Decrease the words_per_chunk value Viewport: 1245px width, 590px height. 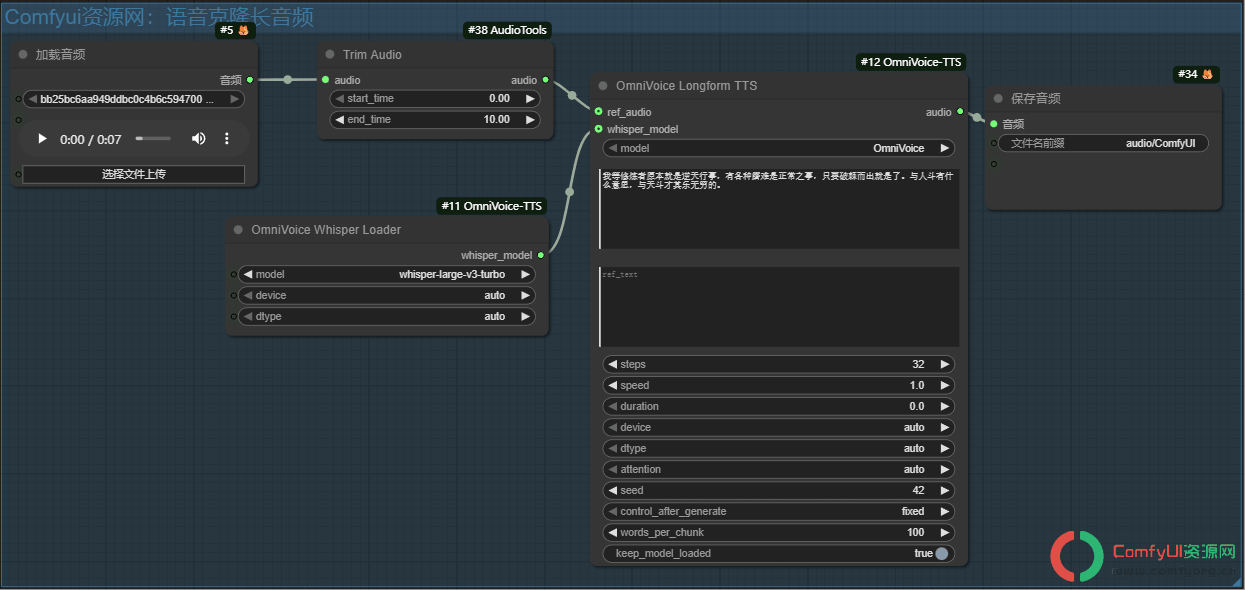[x=612, y=532]
